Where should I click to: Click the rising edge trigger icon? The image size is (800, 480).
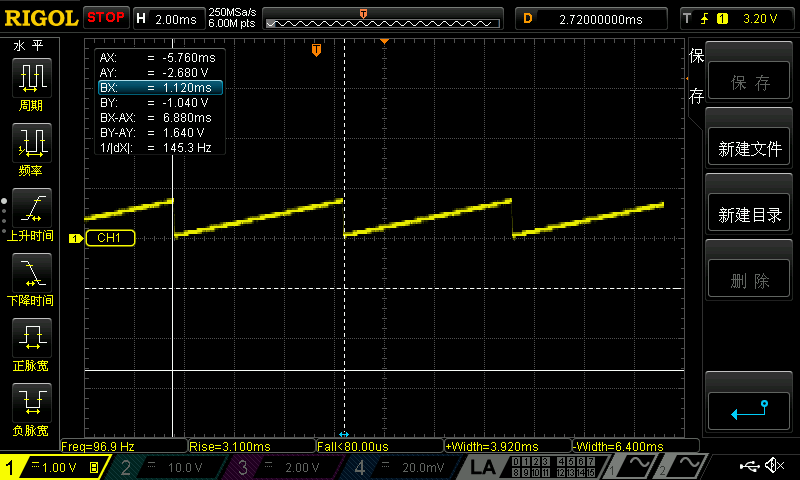tap(705, 19)
